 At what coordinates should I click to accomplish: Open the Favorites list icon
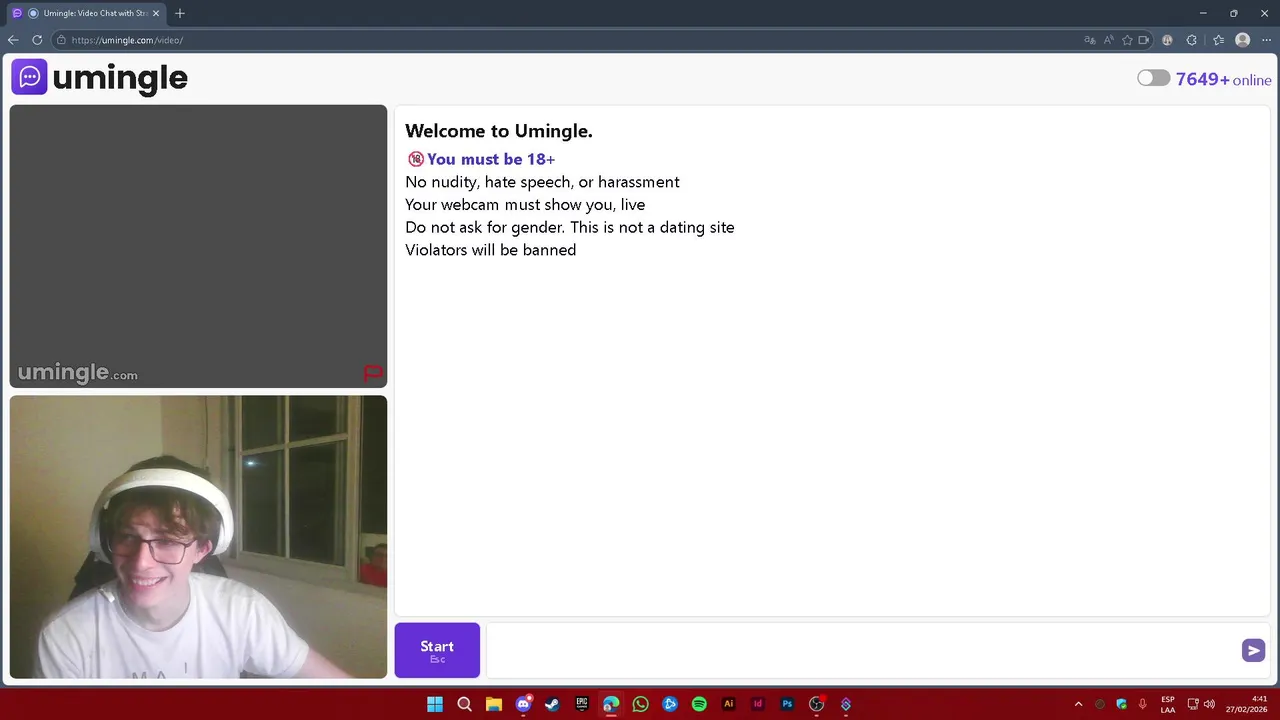[x=1218, y=40]
